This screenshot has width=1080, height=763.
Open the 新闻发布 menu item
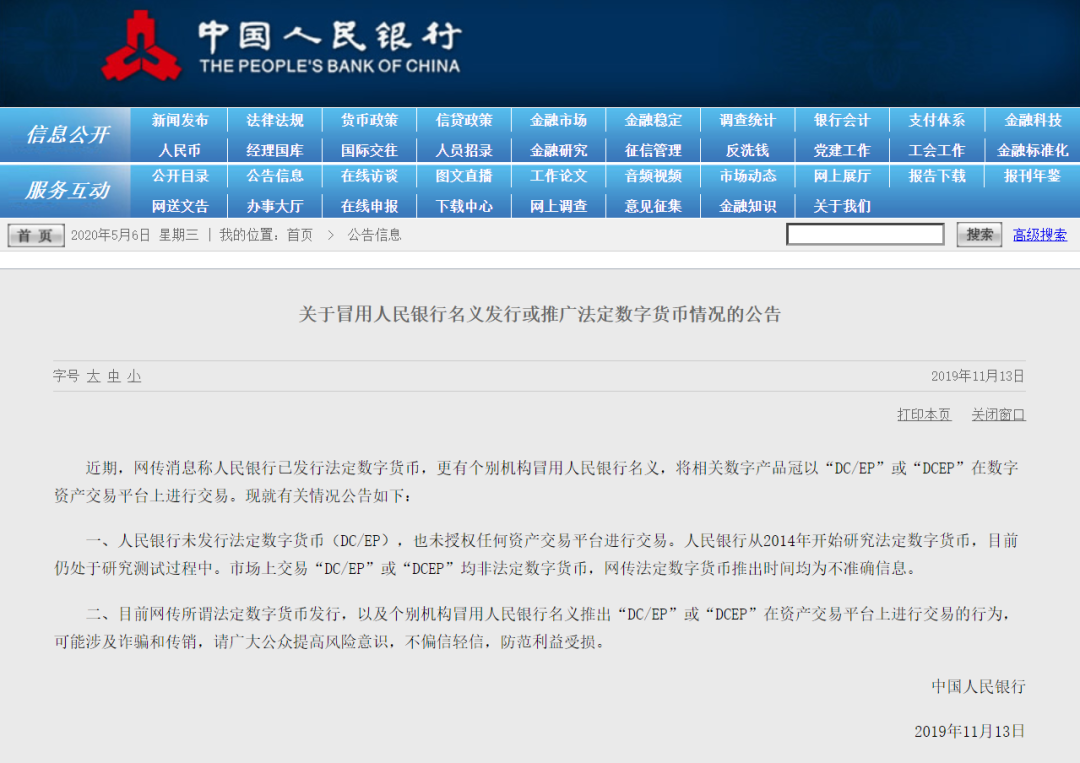click(x=180, y=121)
